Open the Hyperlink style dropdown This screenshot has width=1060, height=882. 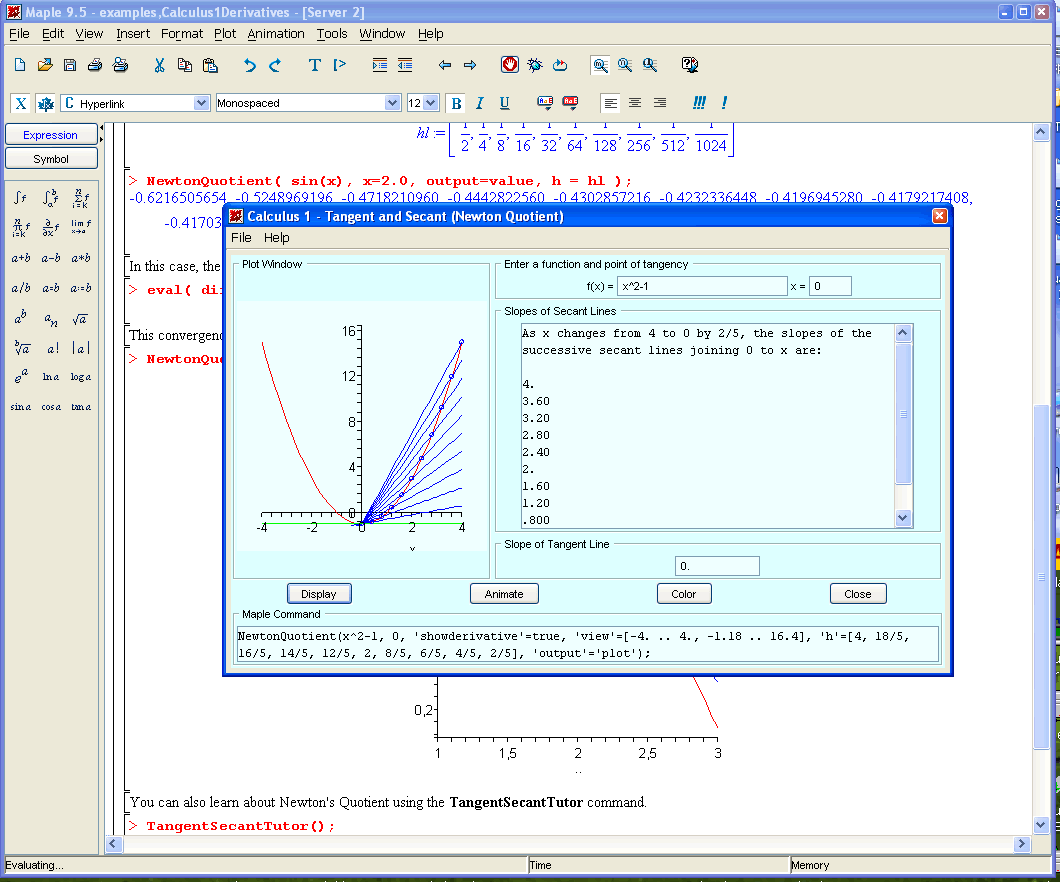pos(200,103)
